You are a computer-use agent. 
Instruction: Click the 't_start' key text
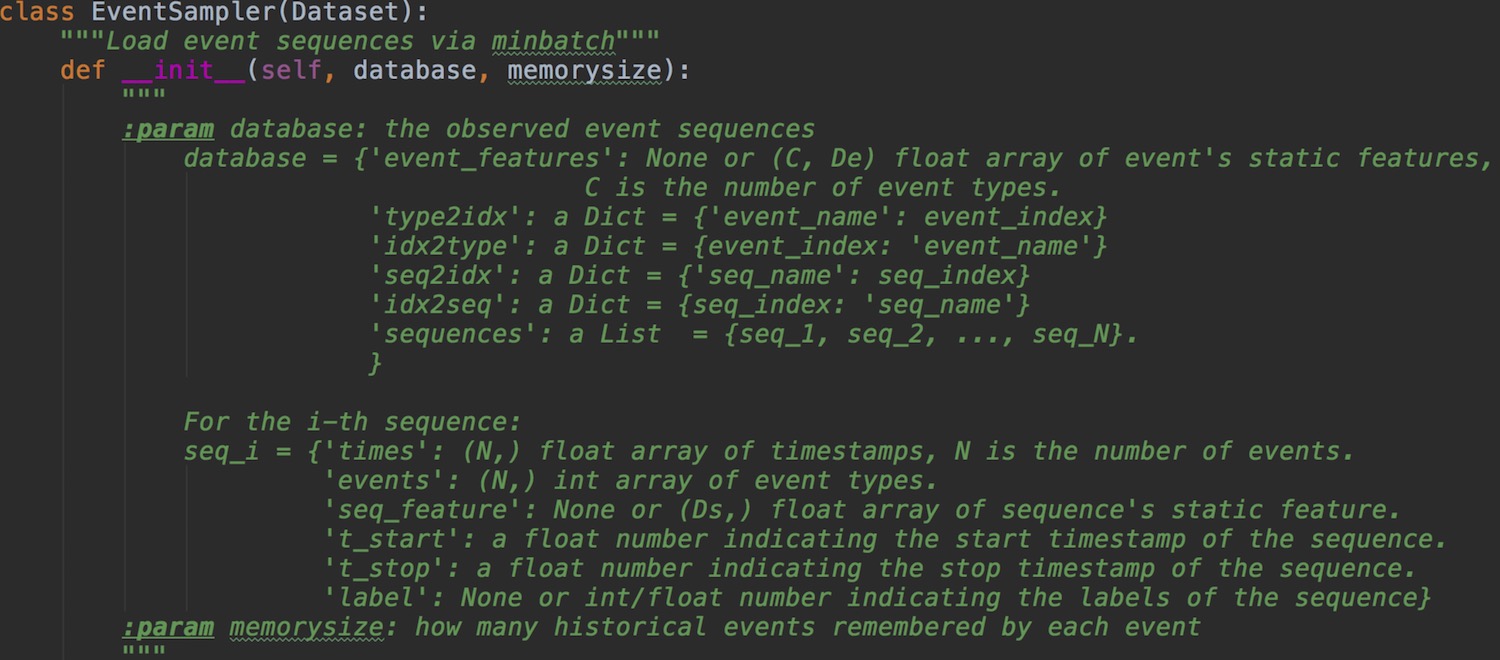tap(399, 540)
